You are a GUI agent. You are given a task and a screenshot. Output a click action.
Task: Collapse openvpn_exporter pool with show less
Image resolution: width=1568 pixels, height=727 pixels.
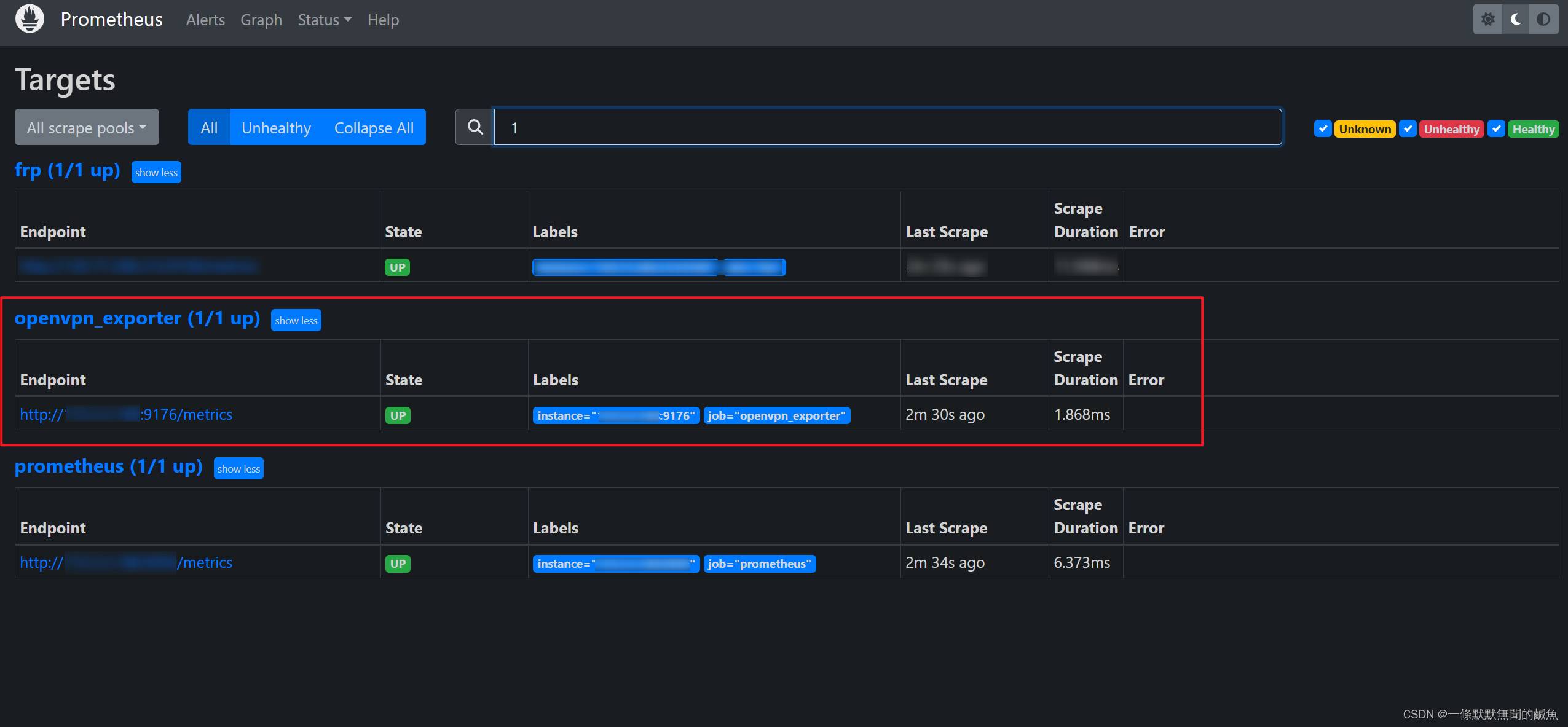tap(296, 321)
